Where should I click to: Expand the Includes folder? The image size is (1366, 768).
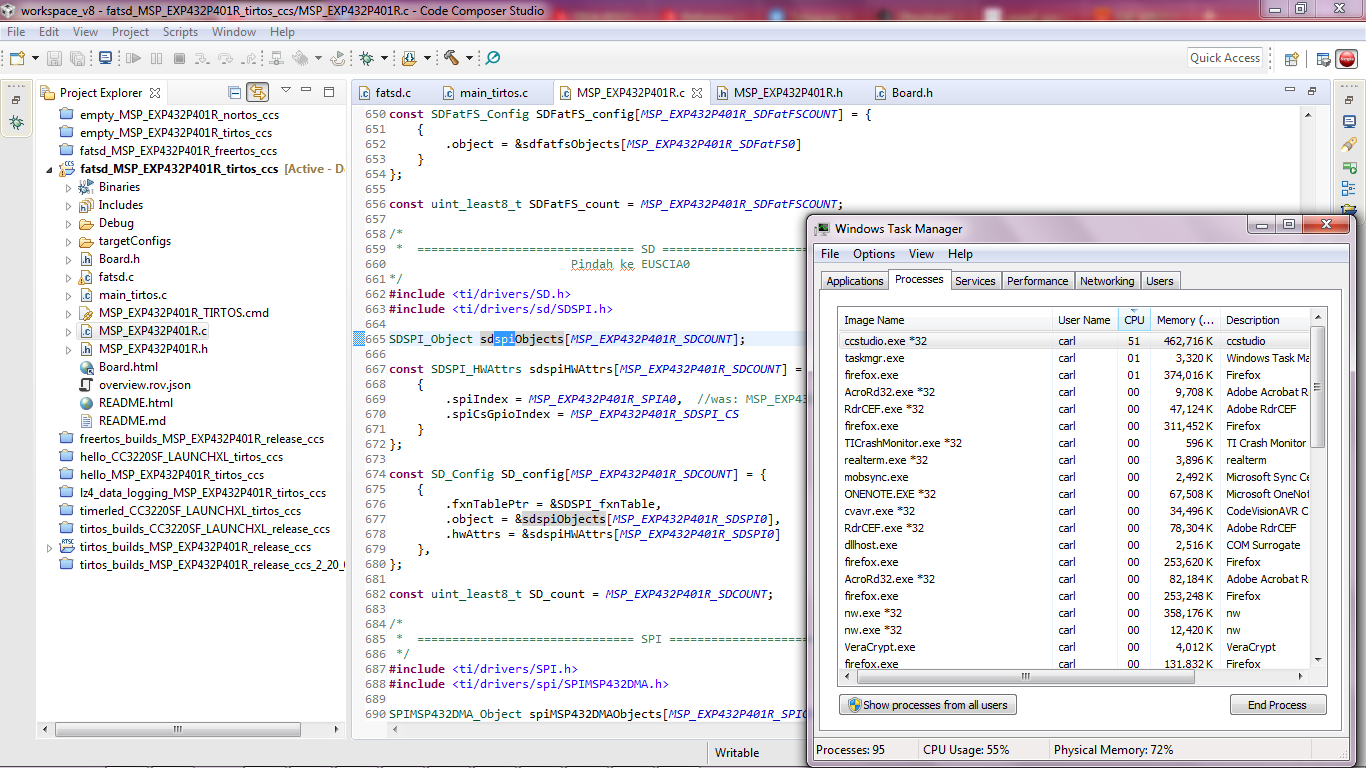point(68,205)
